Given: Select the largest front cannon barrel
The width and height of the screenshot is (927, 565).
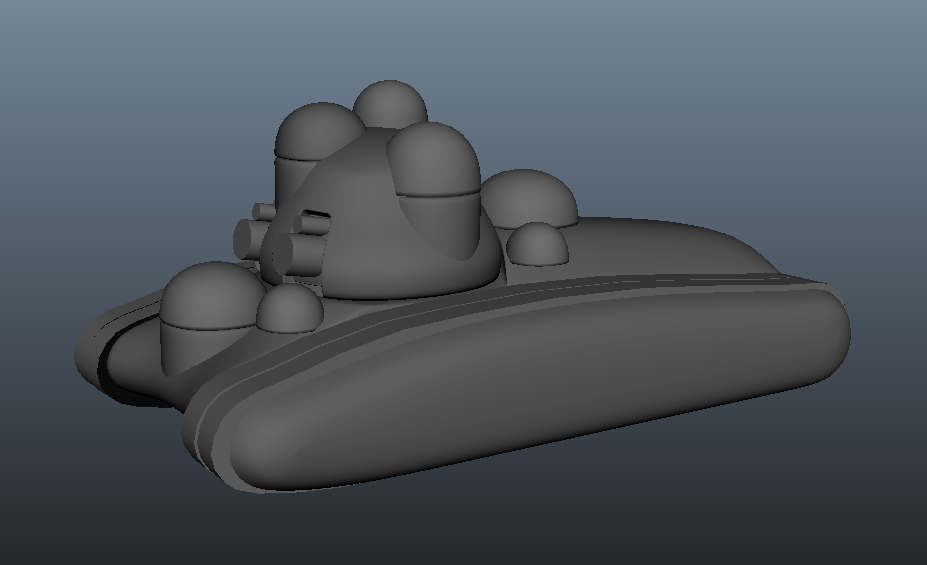Looking at the screenshot, I should pos(297,254).
